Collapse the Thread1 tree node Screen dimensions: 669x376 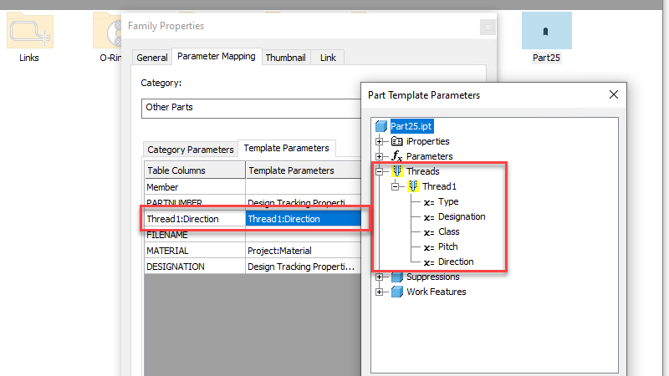[x=395, y=187]
